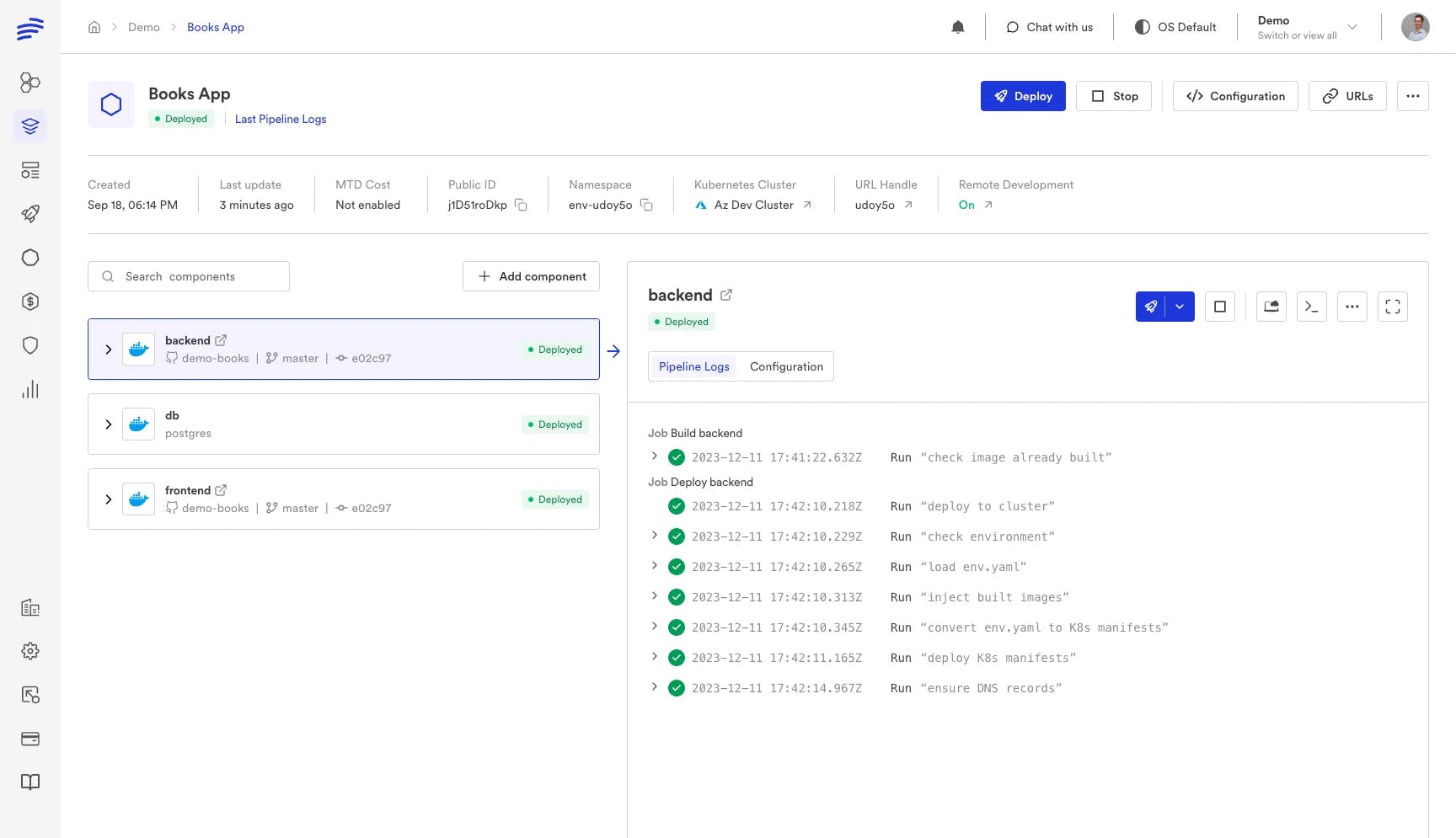1456x838 pixels.
Task: Click the Add component button
Action: click(531, 276)
